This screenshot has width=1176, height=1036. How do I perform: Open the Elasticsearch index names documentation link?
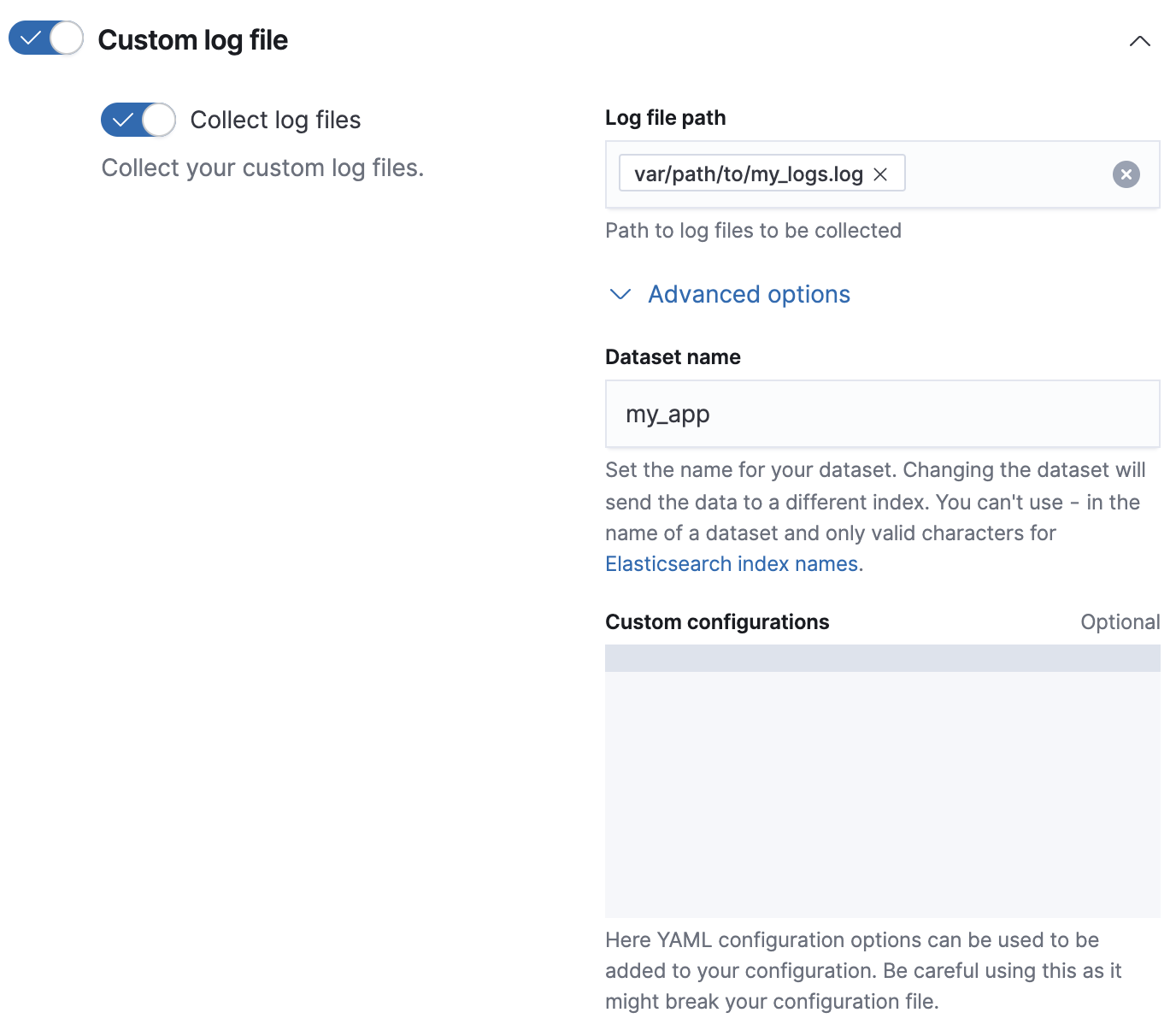click(x=732, y=563)
